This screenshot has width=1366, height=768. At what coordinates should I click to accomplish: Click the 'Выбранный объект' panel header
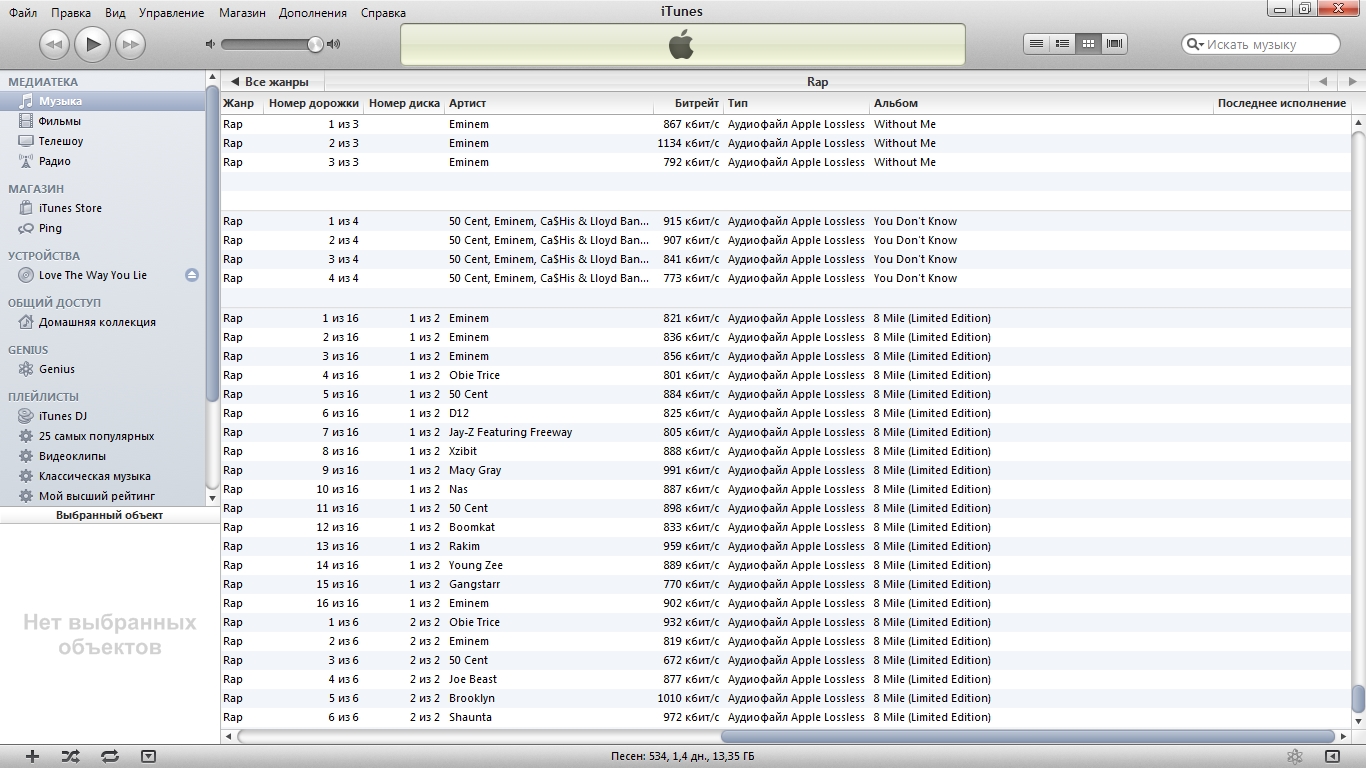pyautogui.click(x=109, y=515)
